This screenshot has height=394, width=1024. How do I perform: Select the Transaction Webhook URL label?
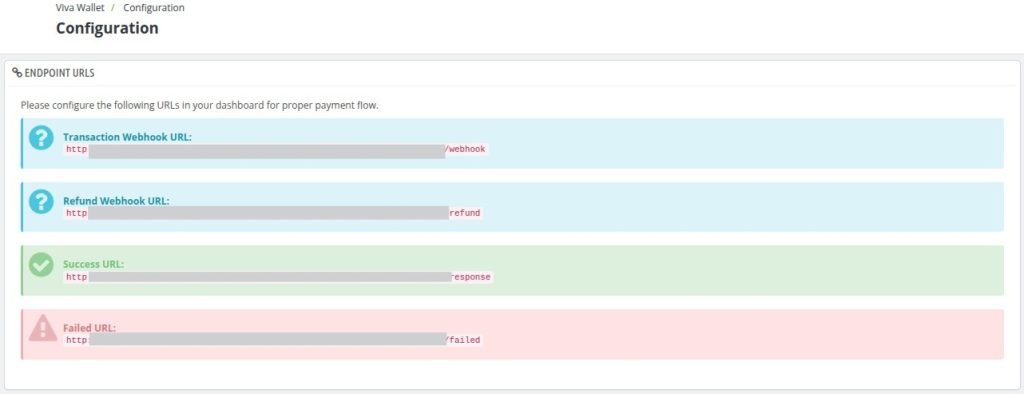coord(127,137)
